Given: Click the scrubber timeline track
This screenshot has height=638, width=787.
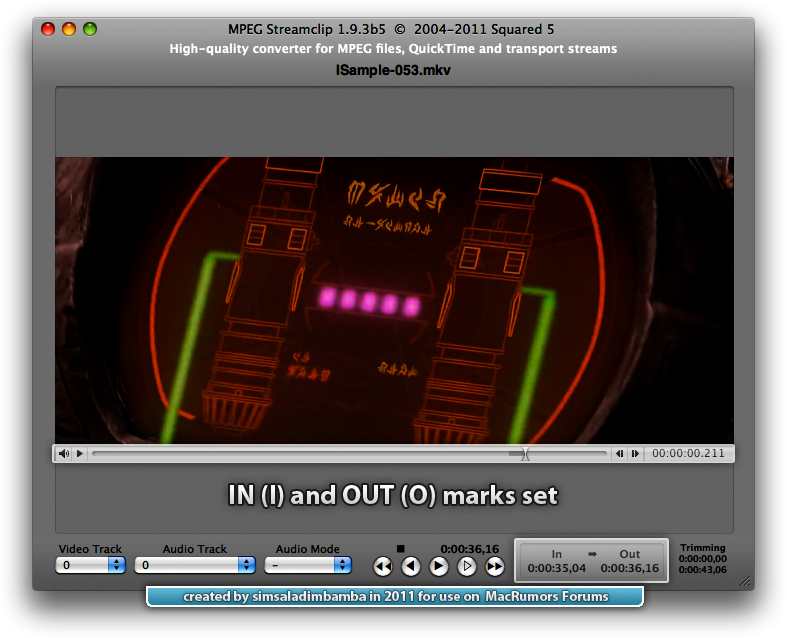Looking at the screenshot, I should coord(349,454).
